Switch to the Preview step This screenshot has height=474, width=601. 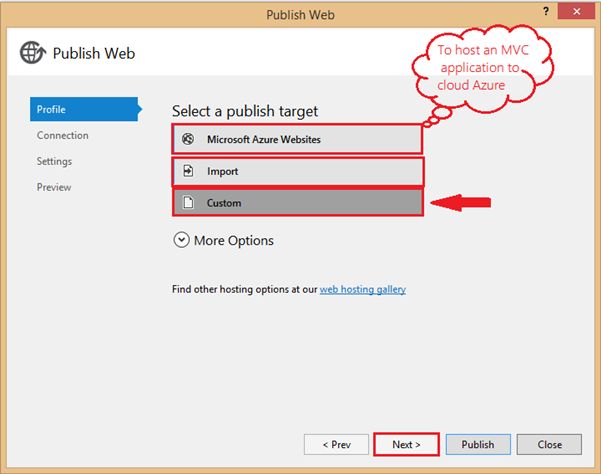[54, 187]
